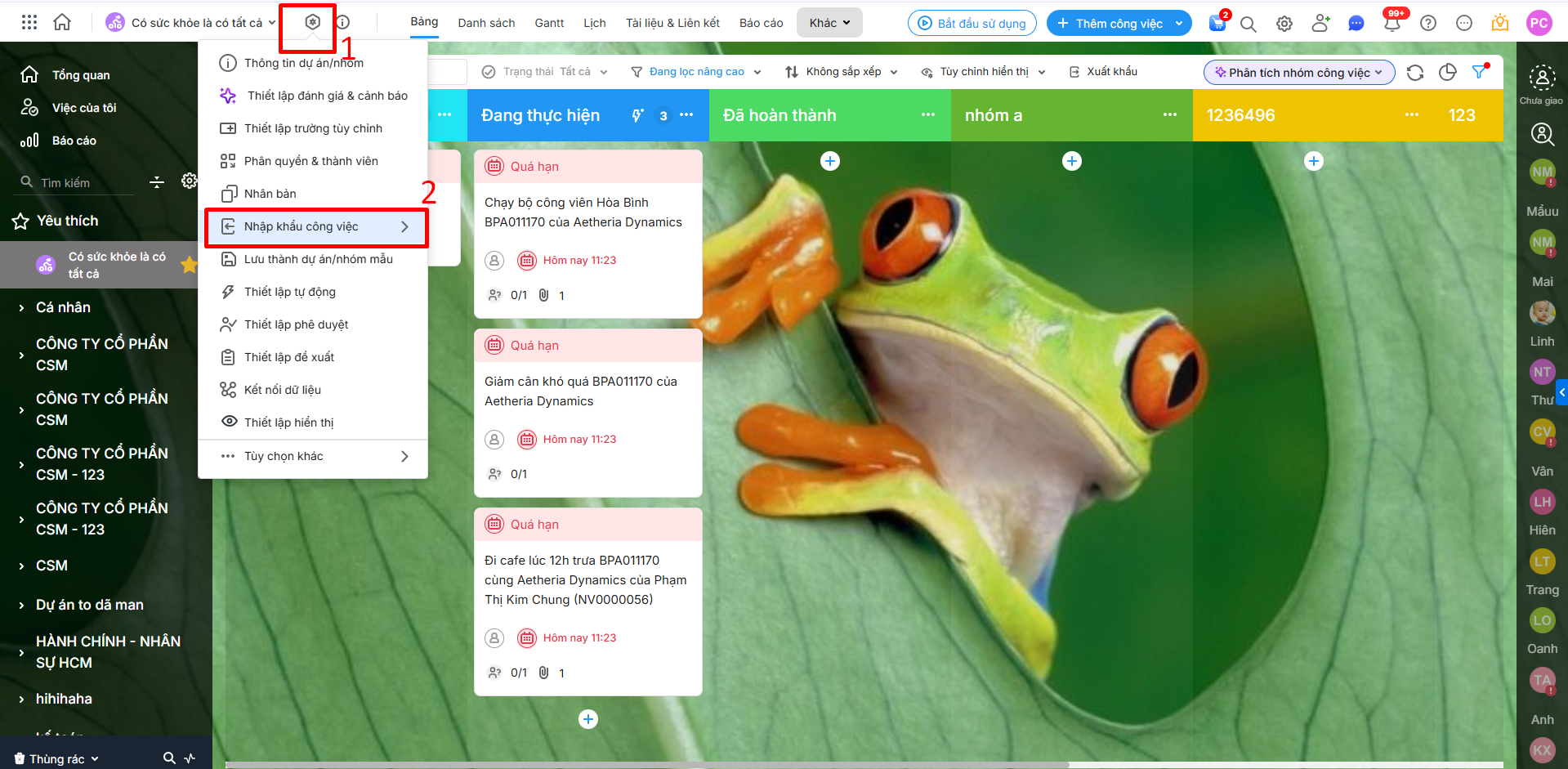Add a task under nhóm a column
Screen dimensions: 1568x769
point(1072,161)
